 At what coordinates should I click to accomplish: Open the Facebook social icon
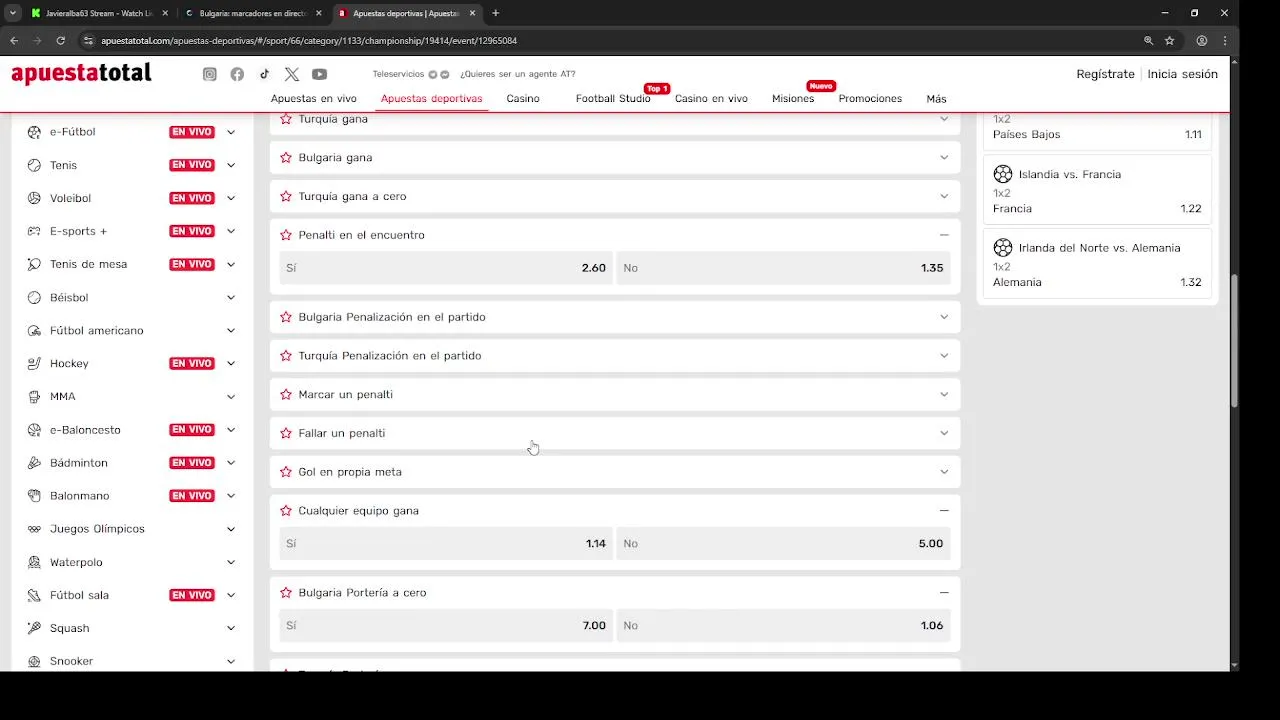tap(237, 74)
